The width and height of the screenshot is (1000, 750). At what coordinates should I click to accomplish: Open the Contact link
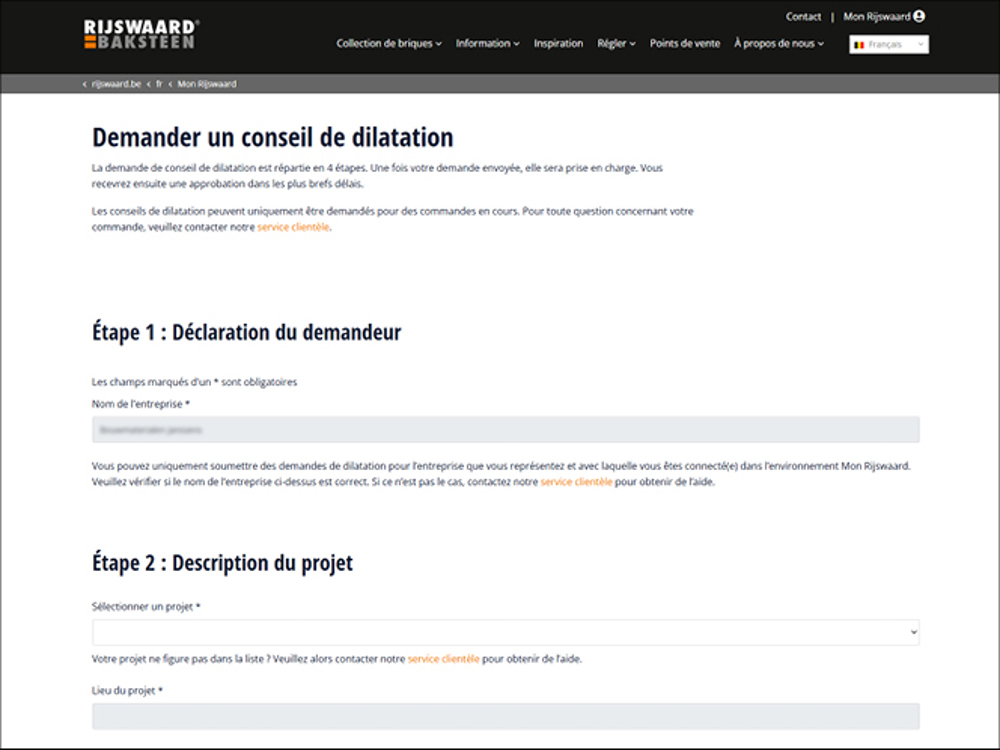click(803, 16)
